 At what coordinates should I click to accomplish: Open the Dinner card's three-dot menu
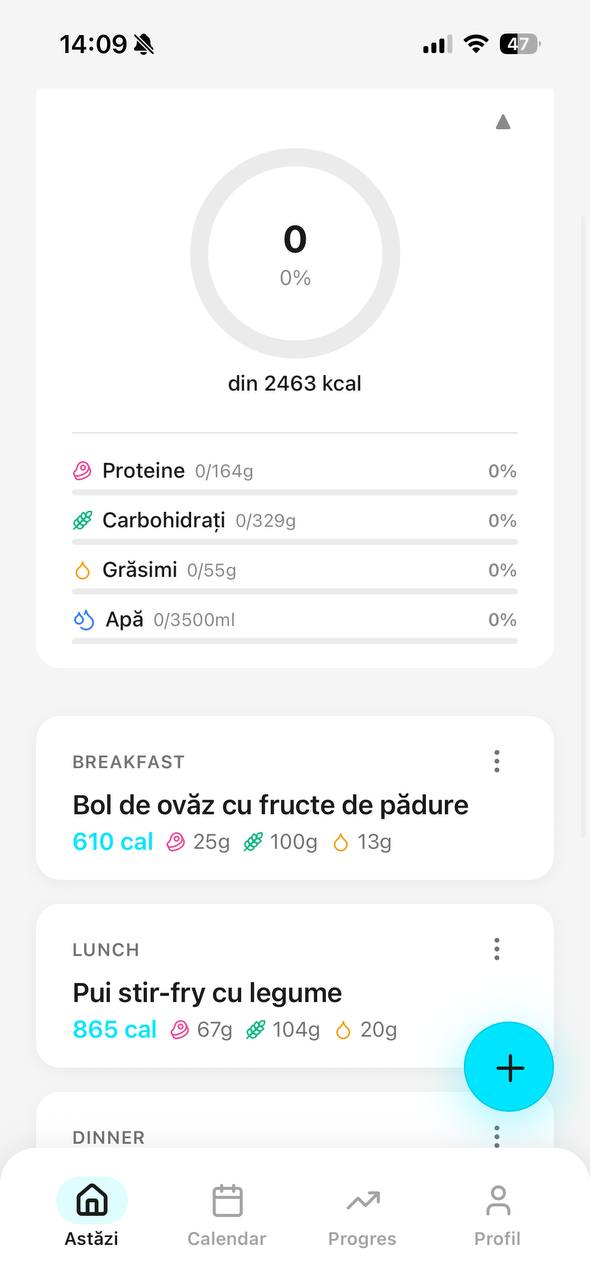tap(496, 1136)
